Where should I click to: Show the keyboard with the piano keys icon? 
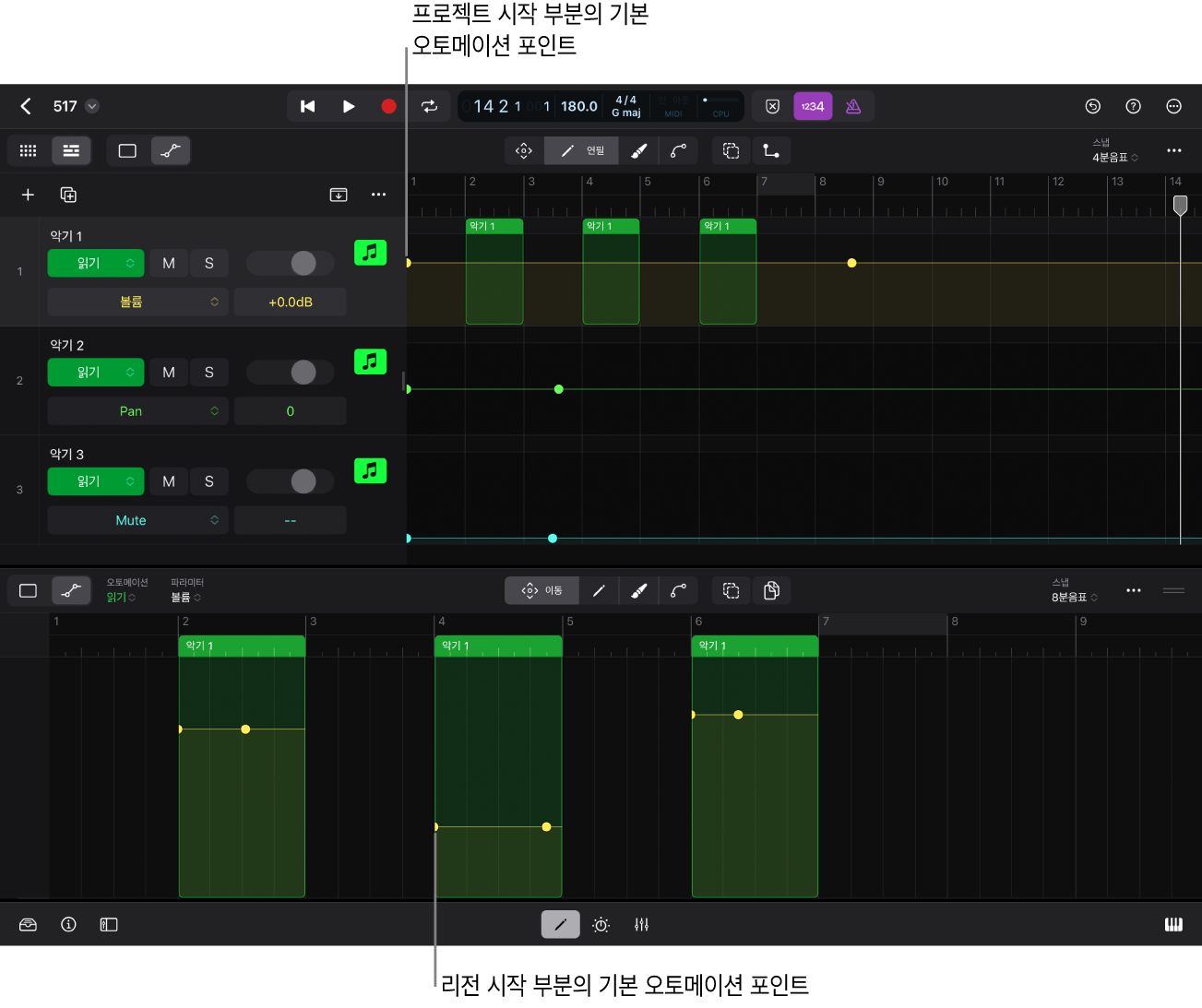1173,925
